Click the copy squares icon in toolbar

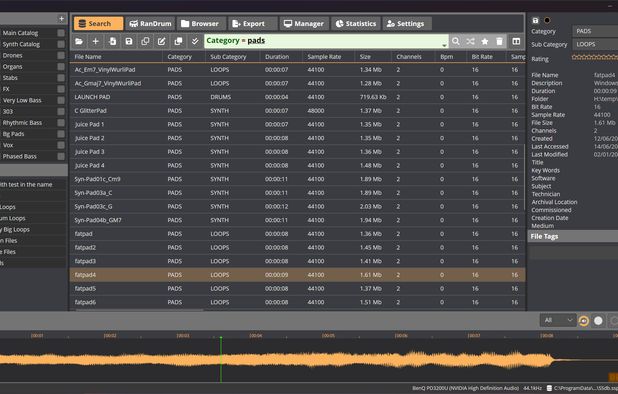point(145,41)
